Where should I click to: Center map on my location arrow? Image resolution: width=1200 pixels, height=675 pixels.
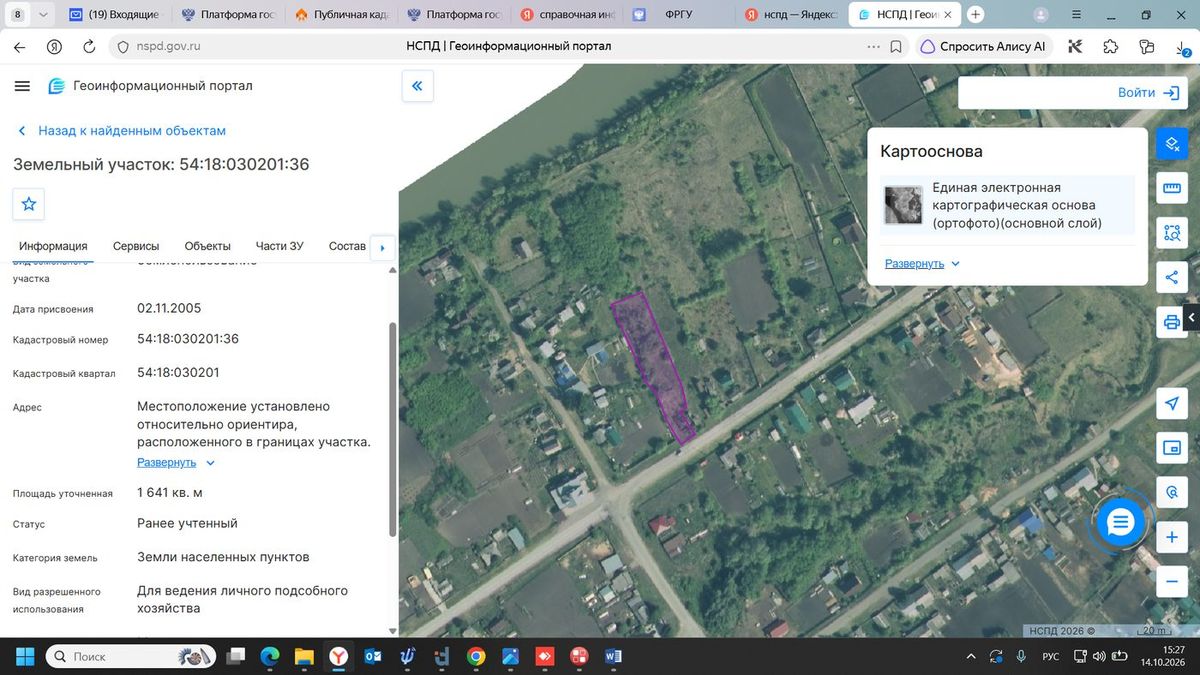(1172, 403)
